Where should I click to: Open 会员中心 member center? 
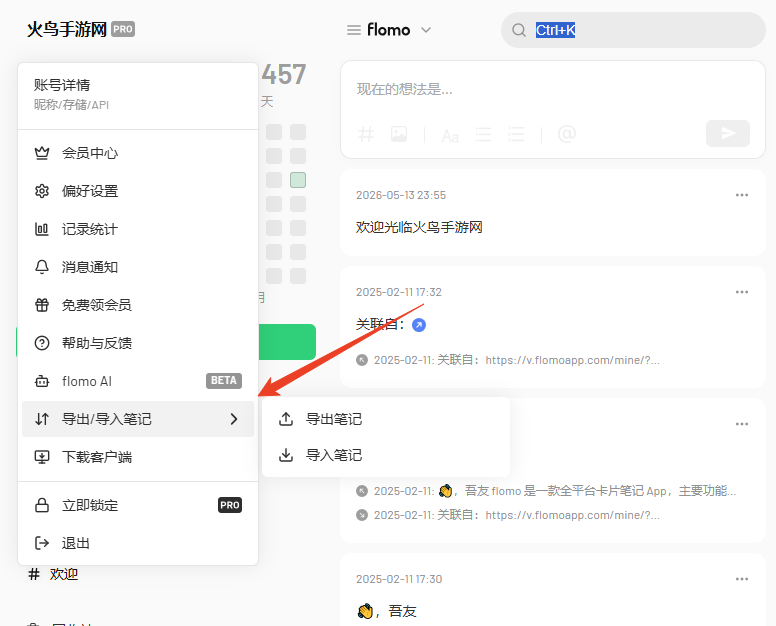click(x=138, y=153)
